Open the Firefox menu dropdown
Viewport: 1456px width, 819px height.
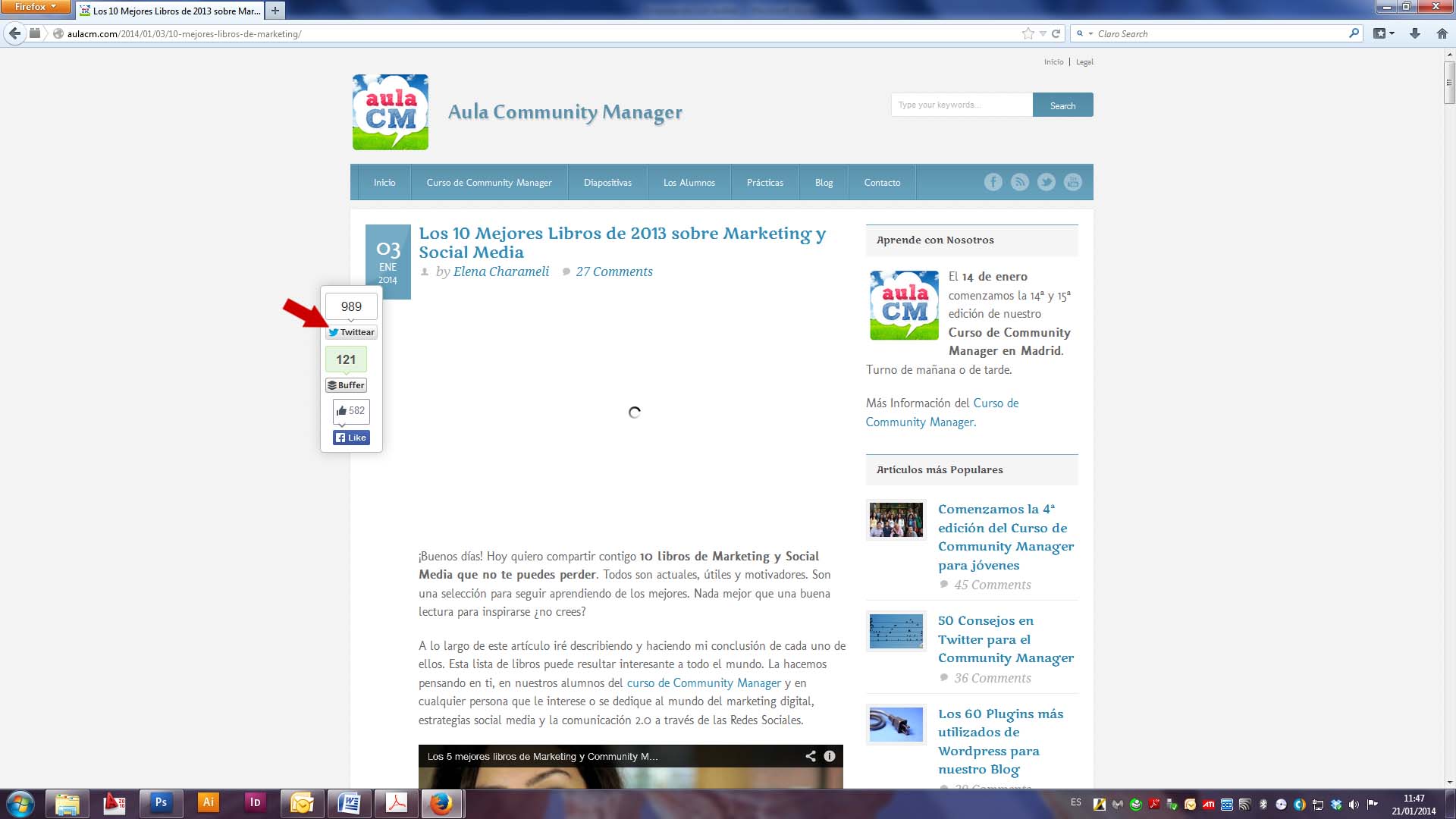pyautogui.click(x=35, y=7)
